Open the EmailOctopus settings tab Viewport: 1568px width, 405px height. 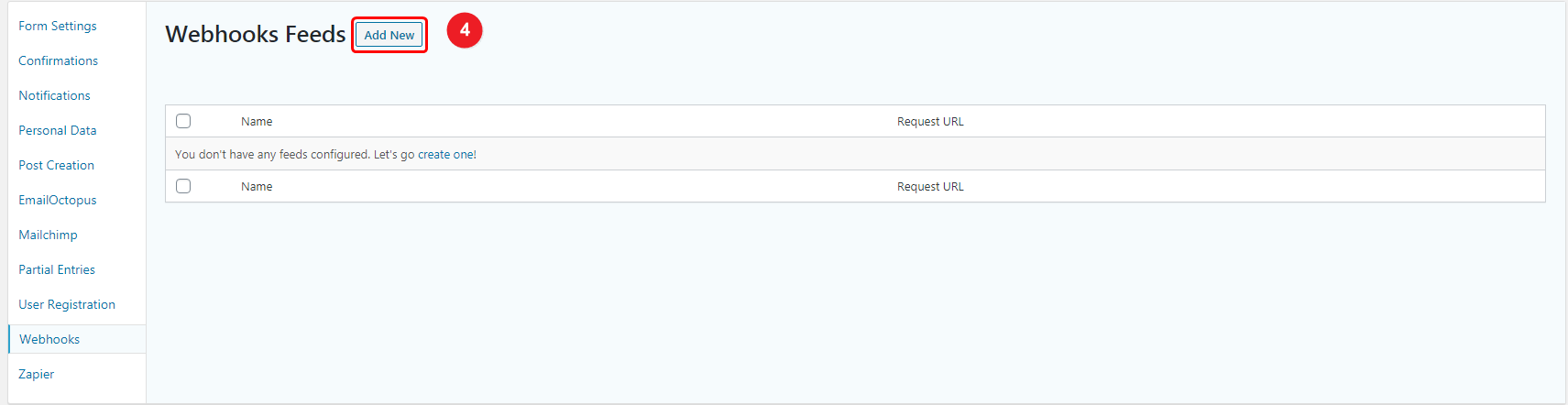[58, 200]
